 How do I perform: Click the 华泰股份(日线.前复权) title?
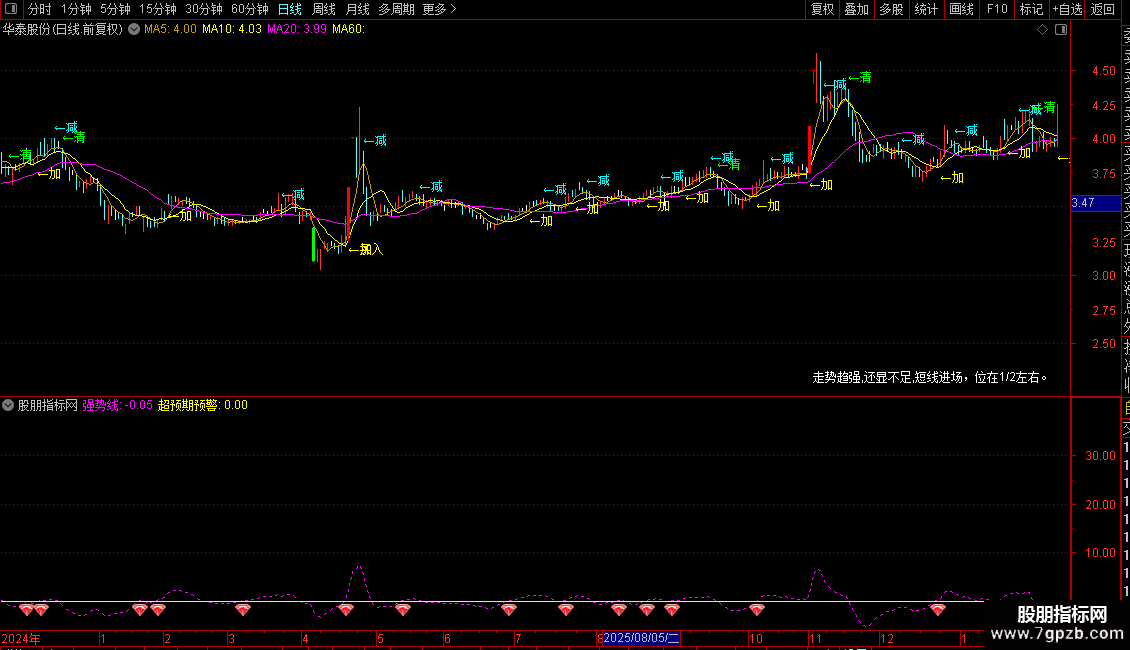(x=63, y=30)
